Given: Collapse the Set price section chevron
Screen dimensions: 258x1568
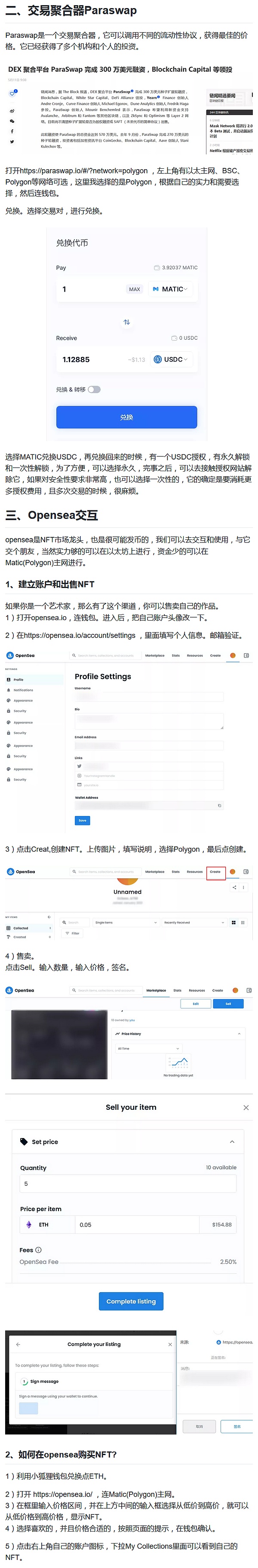Looking at the screenshot, I should (232, 1142).
